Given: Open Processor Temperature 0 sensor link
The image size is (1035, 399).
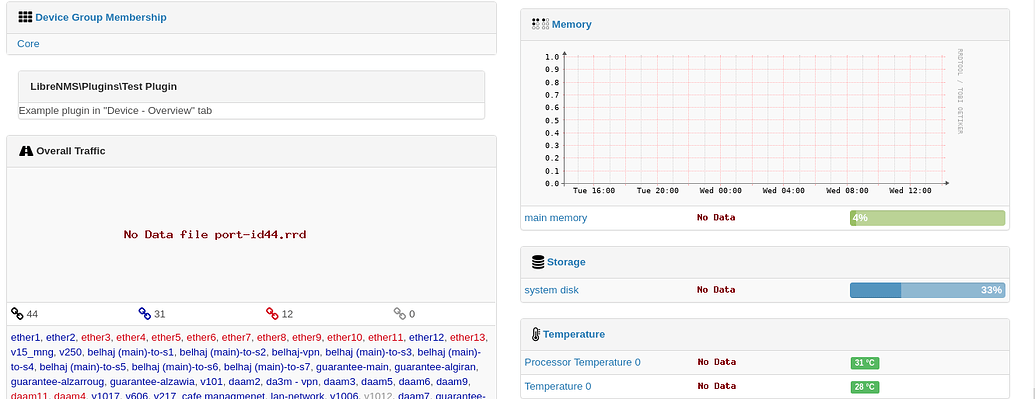Looking at the screenshot, I should click(x=583, y=362).
